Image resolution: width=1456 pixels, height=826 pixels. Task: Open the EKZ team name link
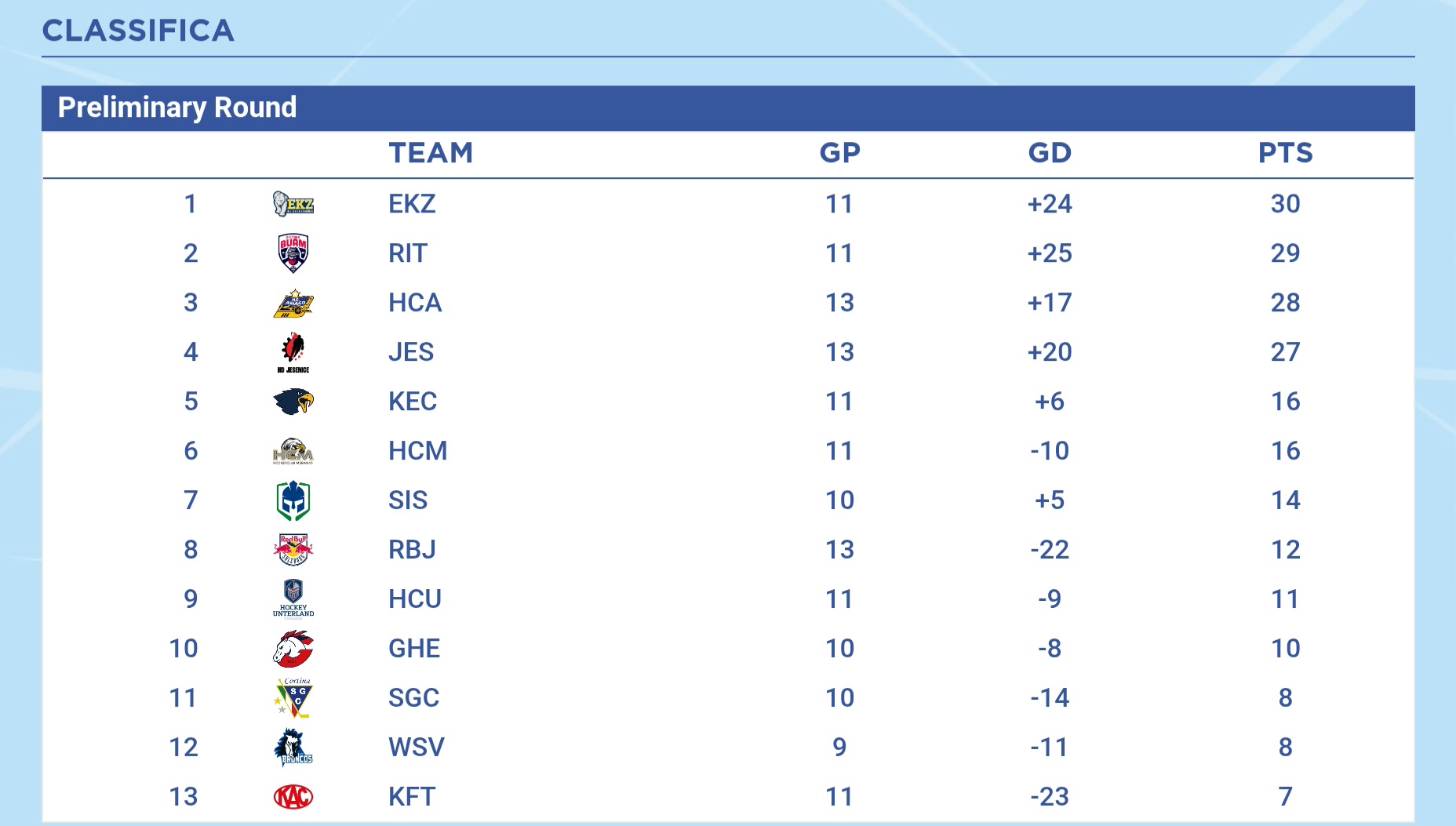coord(412,204)
